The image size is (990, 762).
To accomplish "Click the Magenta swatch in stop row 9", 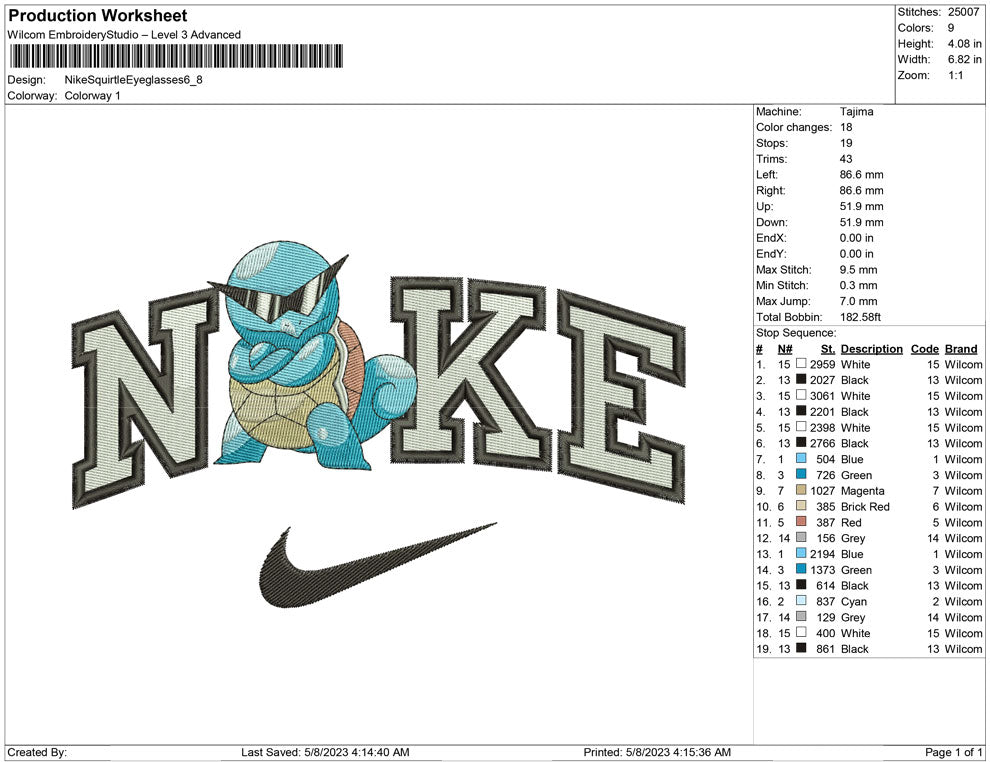I will (801, 490).
